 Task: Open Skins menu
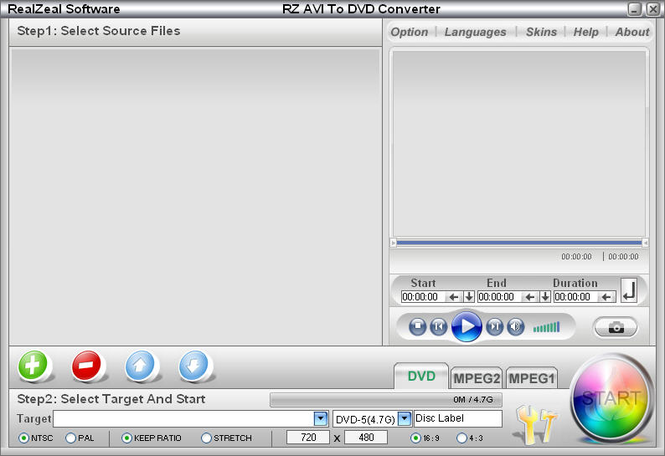(542, 32)
